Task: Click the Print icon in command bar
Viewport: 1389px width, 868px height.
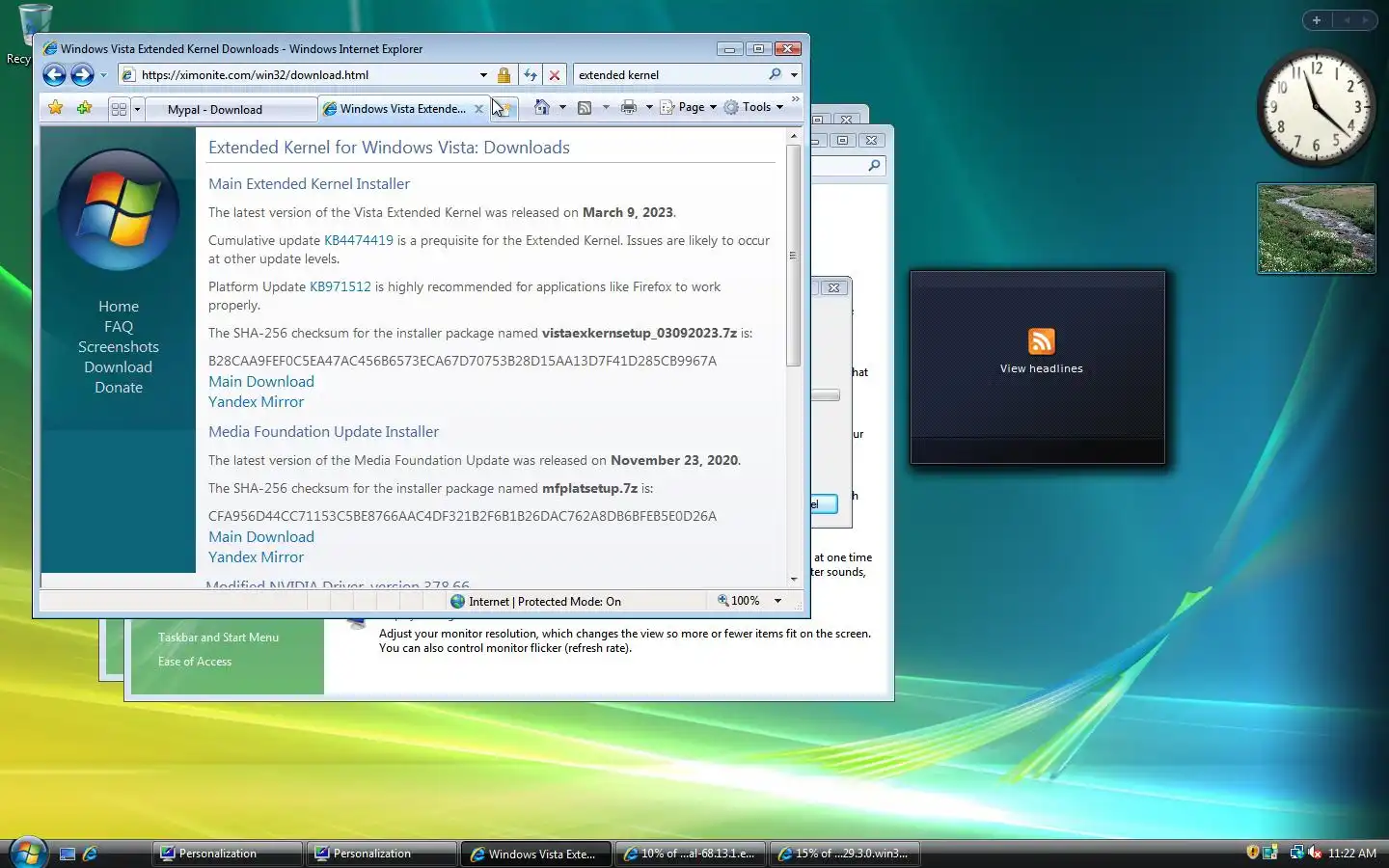Action: [x=629, y=107]
